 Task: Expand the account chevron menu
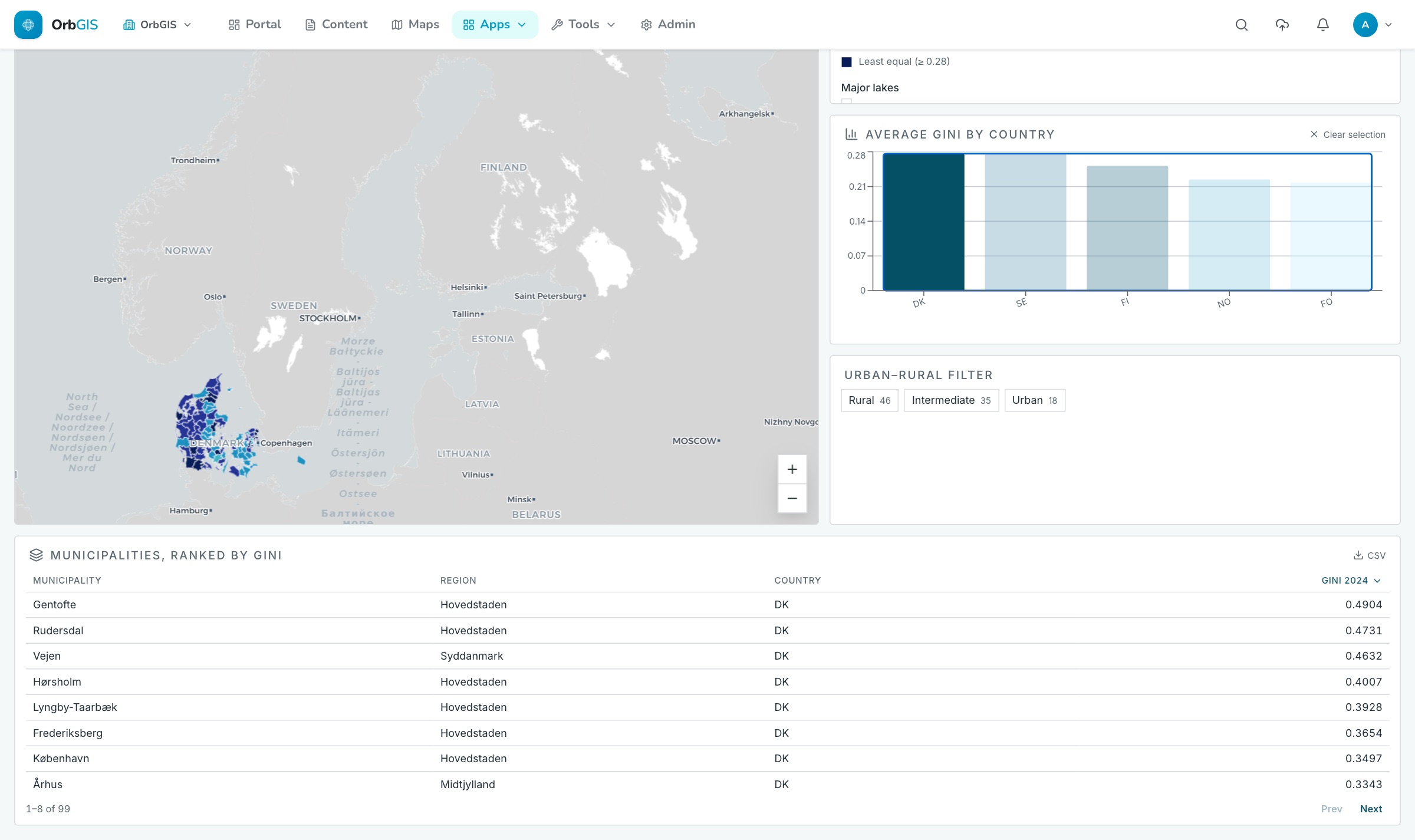[x=1388, y=25]
